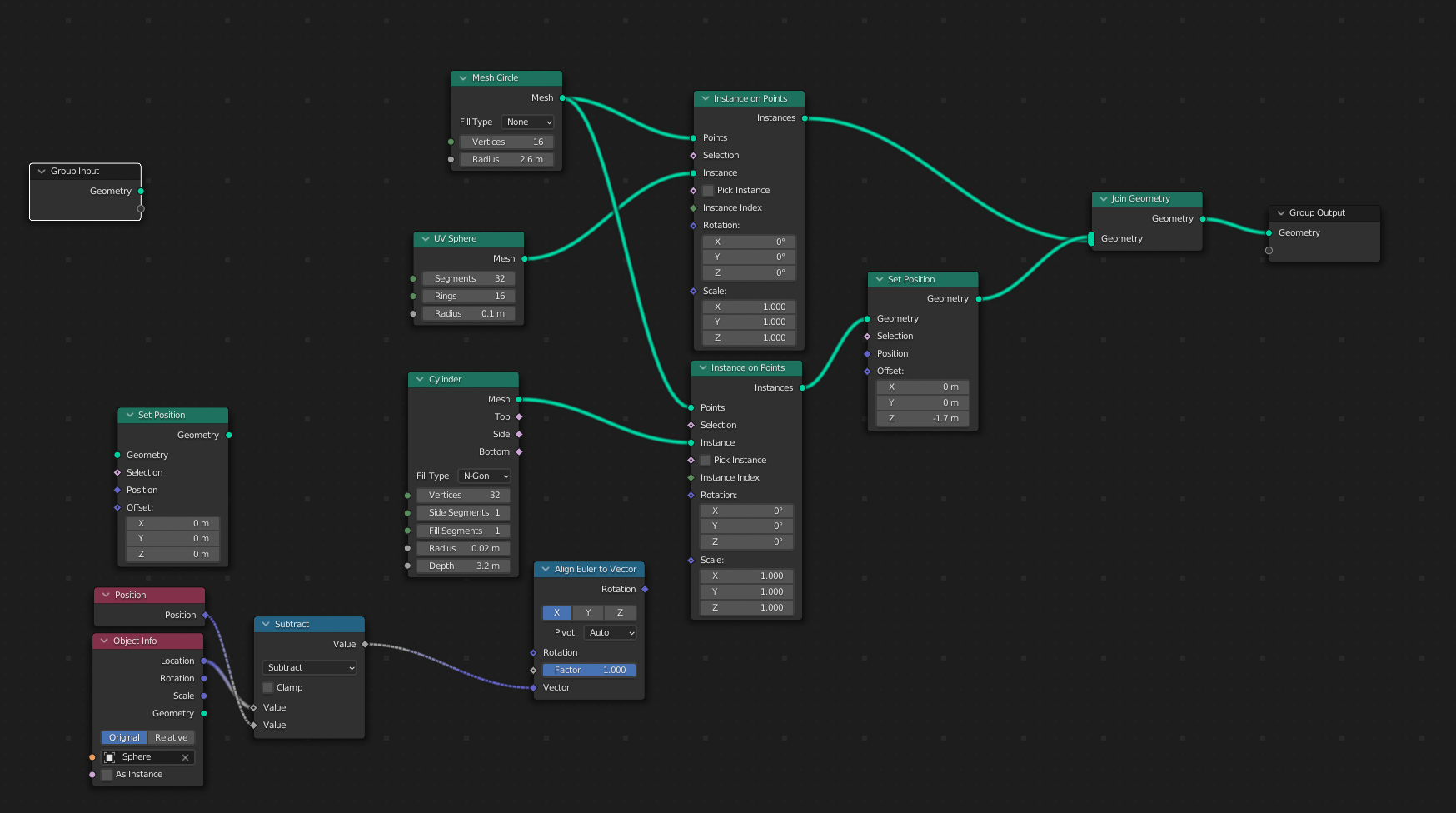Screen dimensions: 1456x813
Task: Collapse the Cylinder node
Action: tap(420, 380)
